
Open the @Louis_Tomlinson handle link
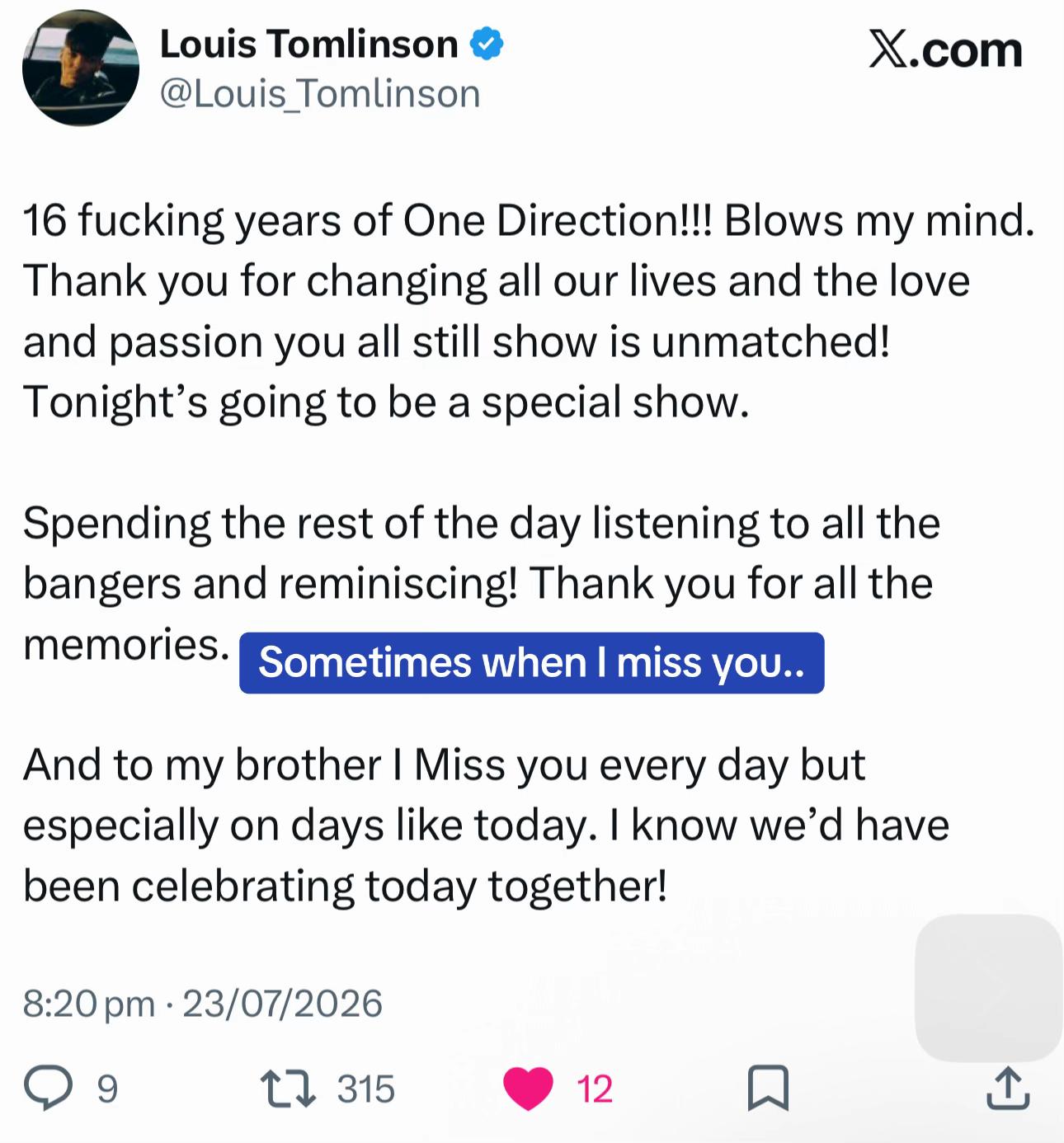[x=320, y=94]
